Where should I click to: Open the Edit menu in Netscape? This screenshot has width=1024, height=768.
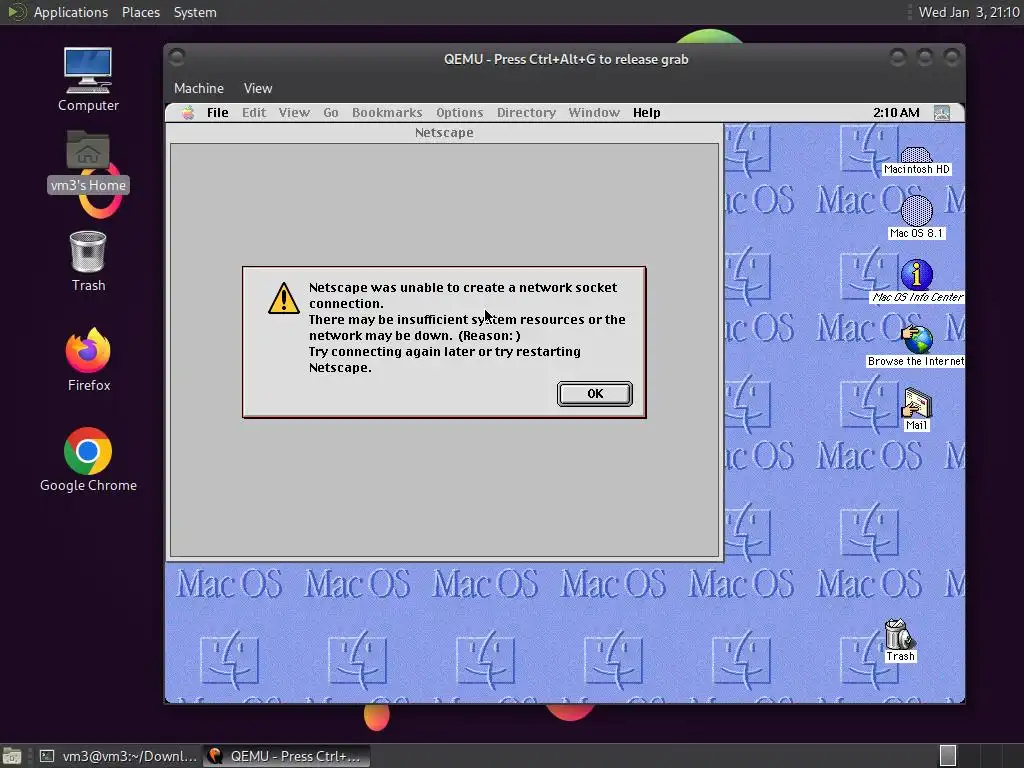tap(253, 112)
